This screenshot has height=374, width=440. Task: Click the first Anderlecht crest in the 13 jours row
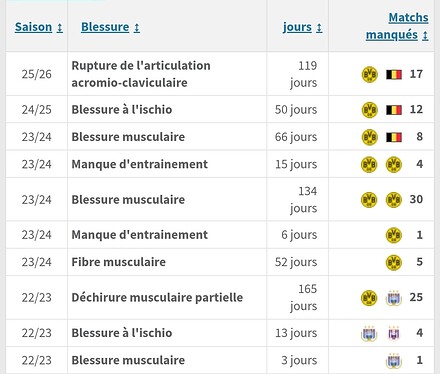[369, 333]
